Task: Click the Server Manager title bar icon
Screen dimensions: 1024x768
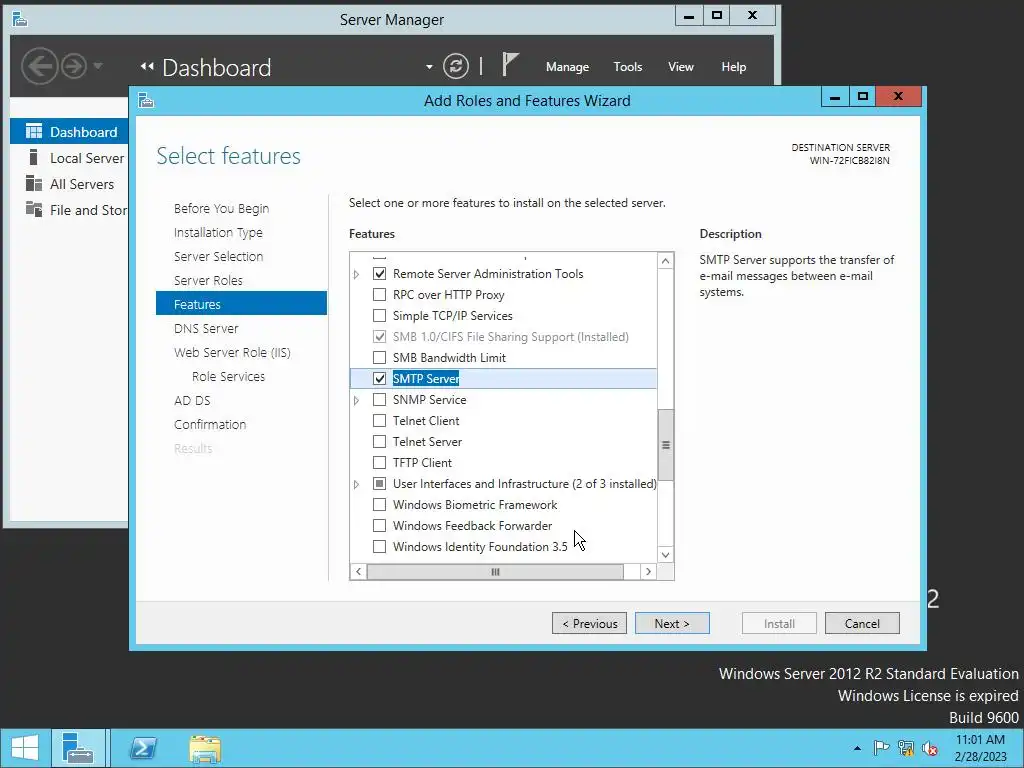Action: coord(20,19)
